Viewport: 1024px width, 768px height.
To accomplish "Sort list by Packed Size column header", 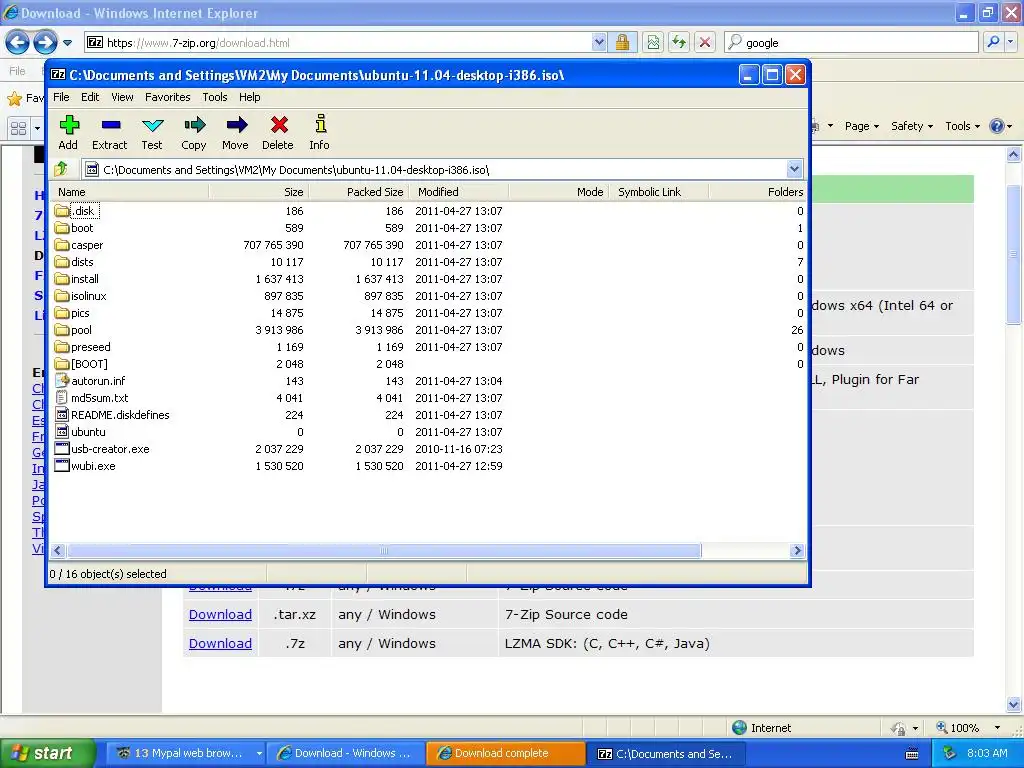I will tap(359, 192).
